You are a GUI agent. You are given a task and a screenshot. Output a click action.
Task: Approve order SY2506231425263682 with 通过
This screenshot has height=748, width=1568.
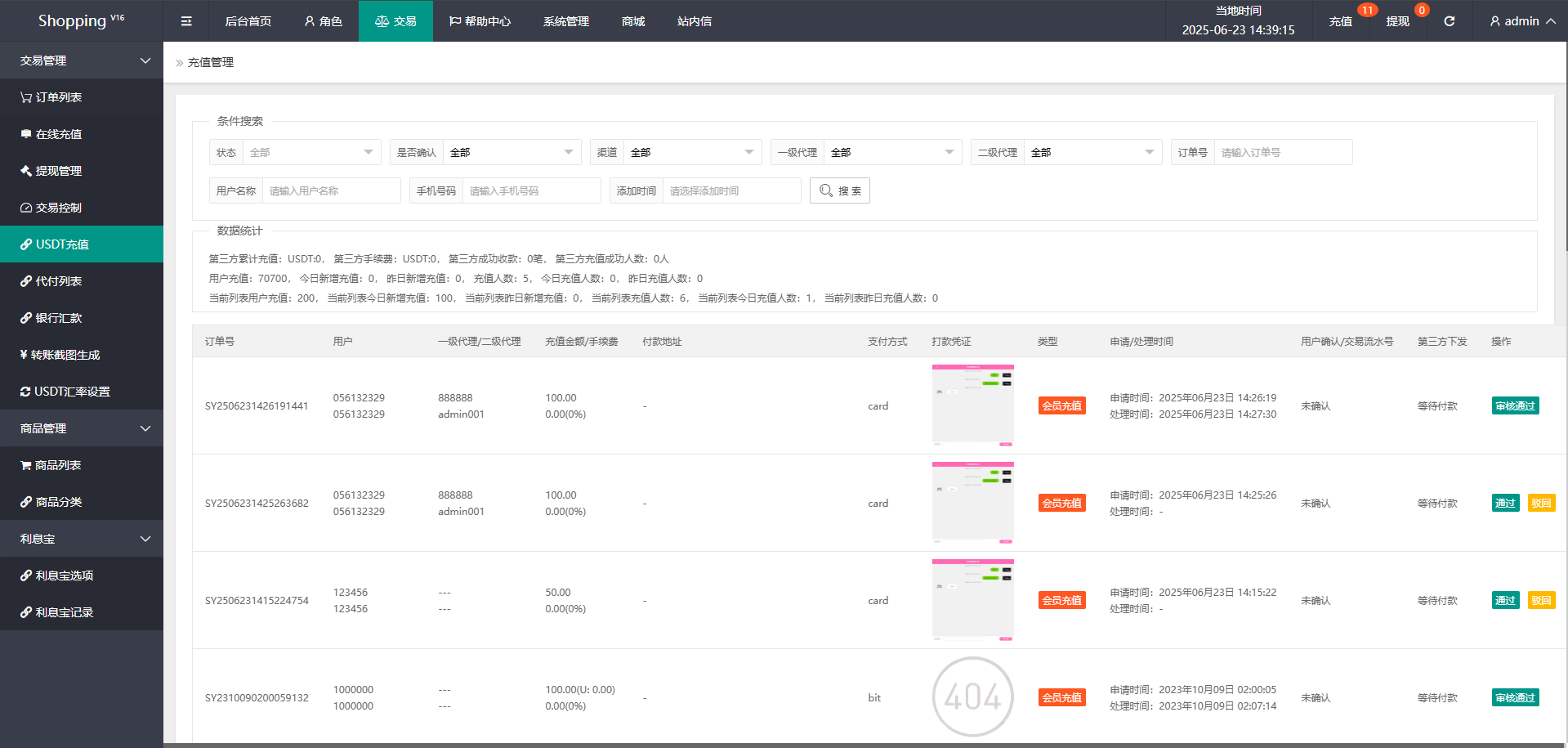[x=1505, y=504]
